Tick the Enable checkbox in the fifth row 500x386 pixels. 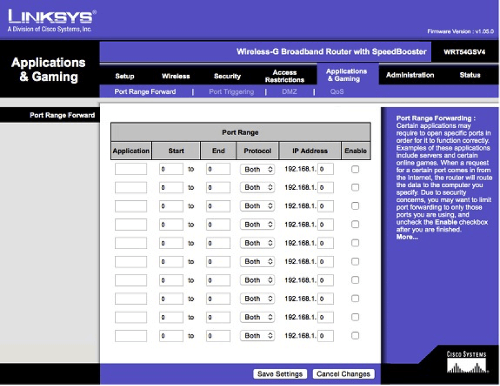click(355, 243)
